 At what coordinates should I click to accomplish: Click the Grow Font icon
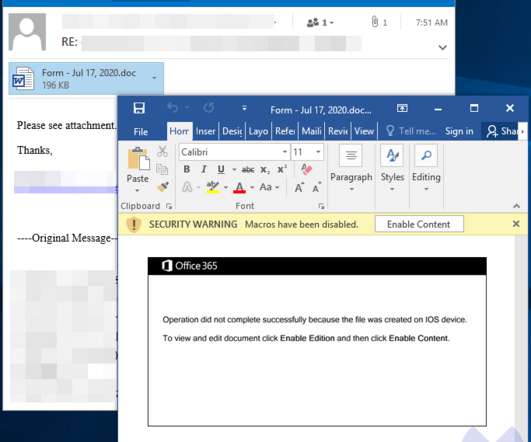(x=299, y=187)
